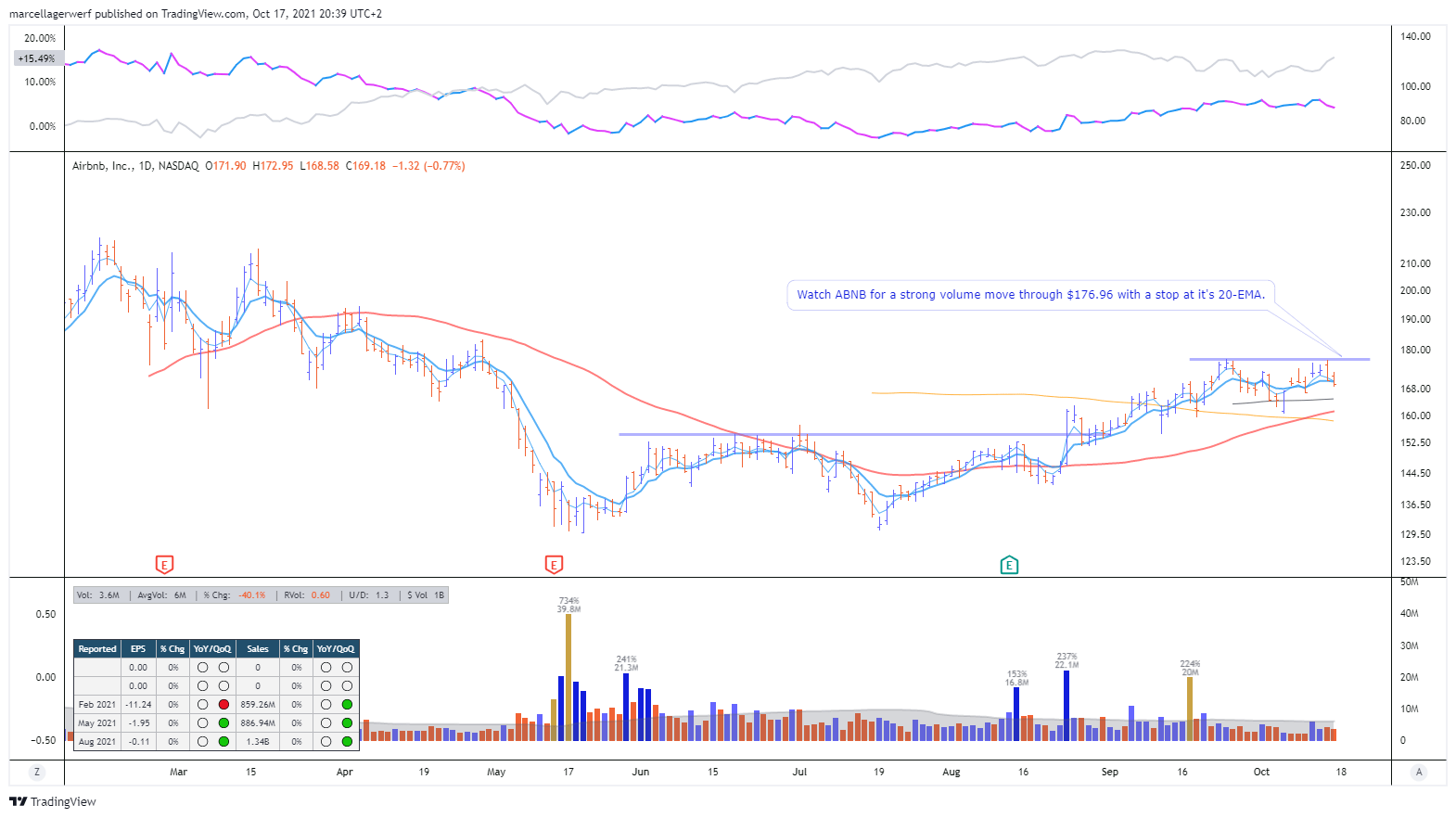Click the +15.49% highlighted scale label
This screenshot has width=1456, height=818.
click(37, 58)
